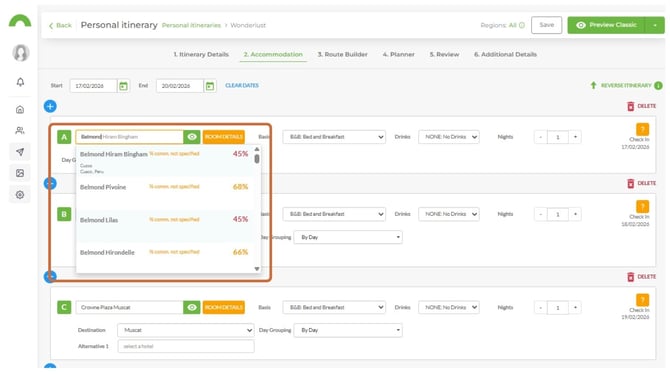Open Basis dropdown in row B

334,214
